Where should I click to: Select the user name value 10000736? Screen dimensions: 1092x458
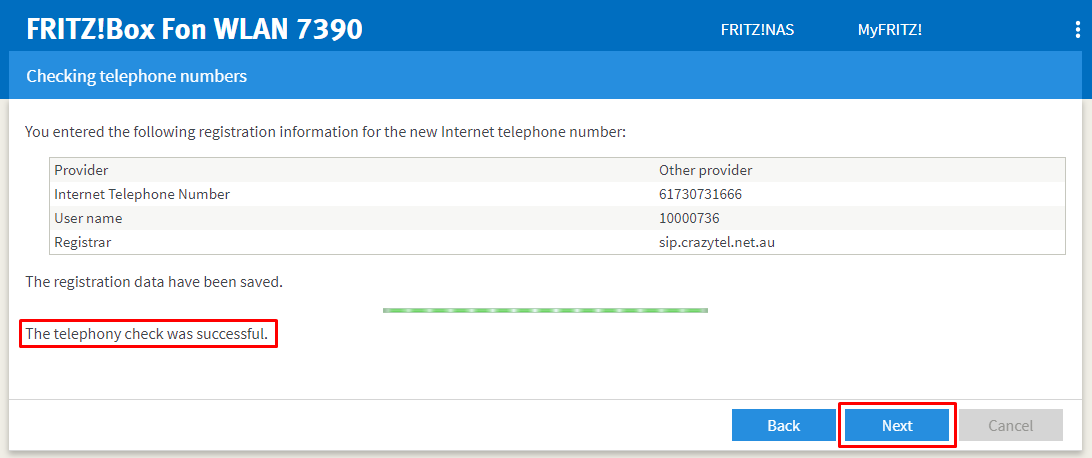coord(689,218)
